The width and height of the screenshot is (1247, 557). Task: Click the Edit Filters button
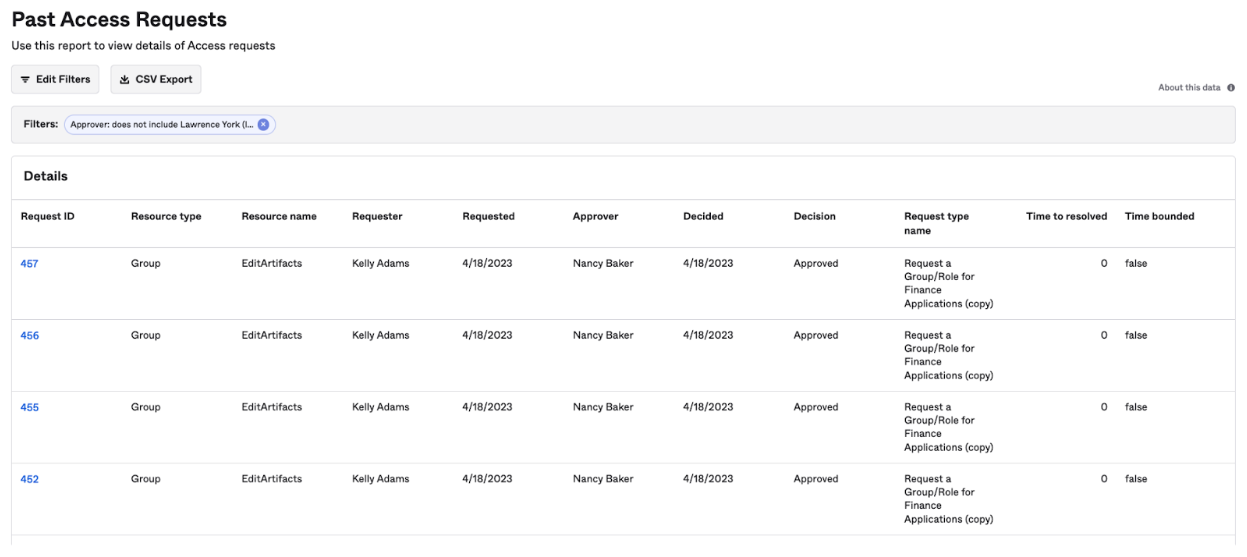click(55, 80)
